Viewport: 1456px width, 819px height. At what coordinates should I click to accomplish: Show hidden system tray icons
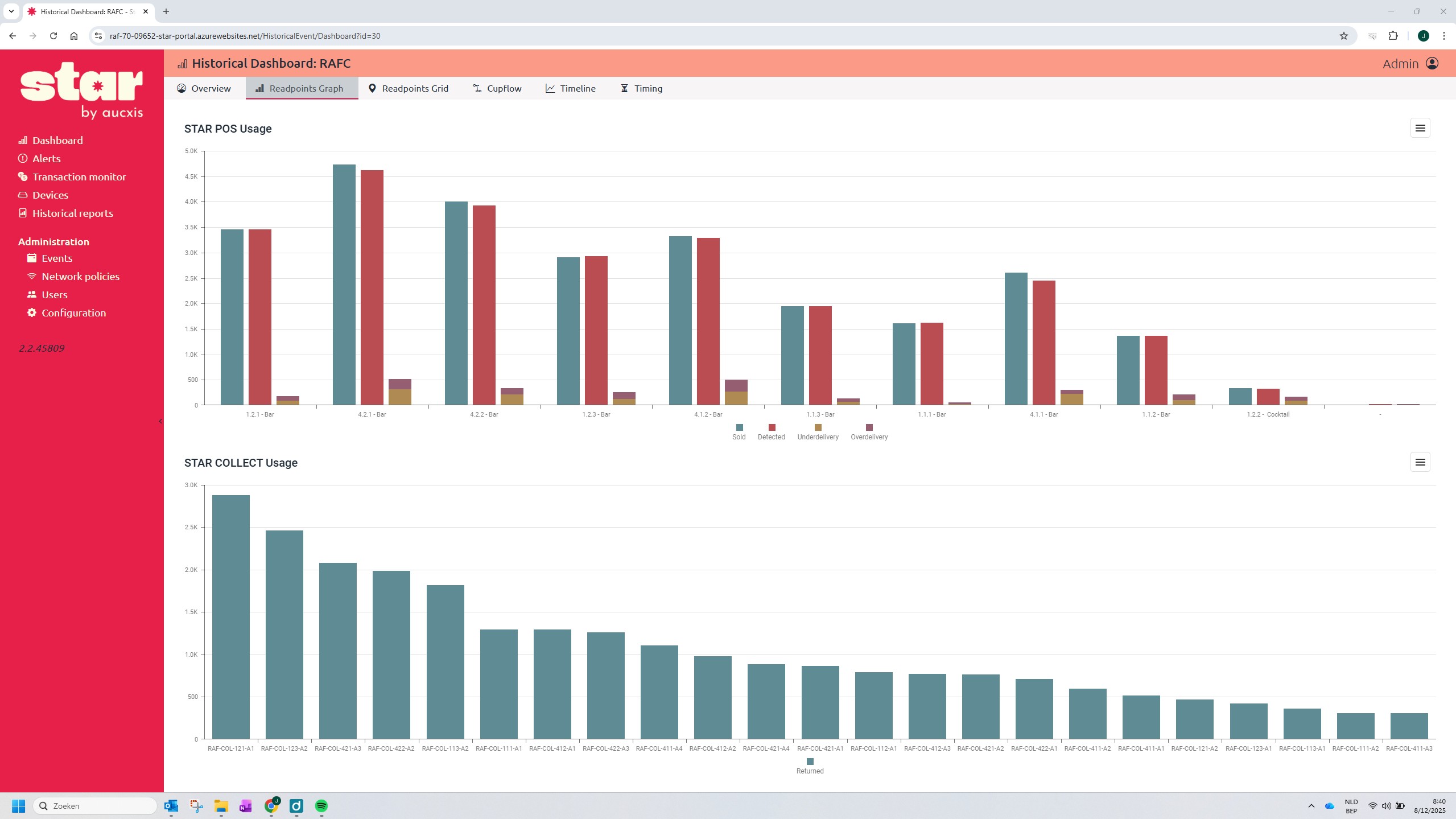pyautogui.click(x=1311, y=806)
